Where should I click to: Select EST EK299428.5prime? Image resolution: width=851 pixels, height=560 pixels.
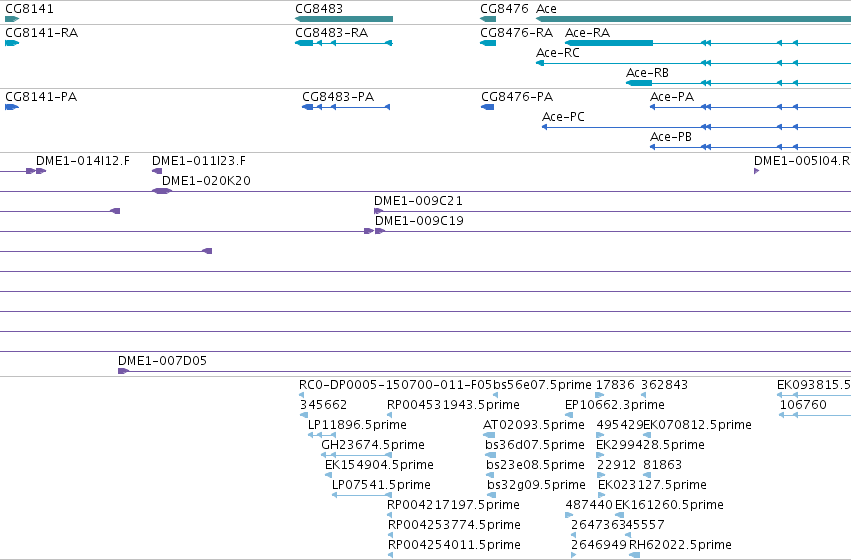point(650,445)
